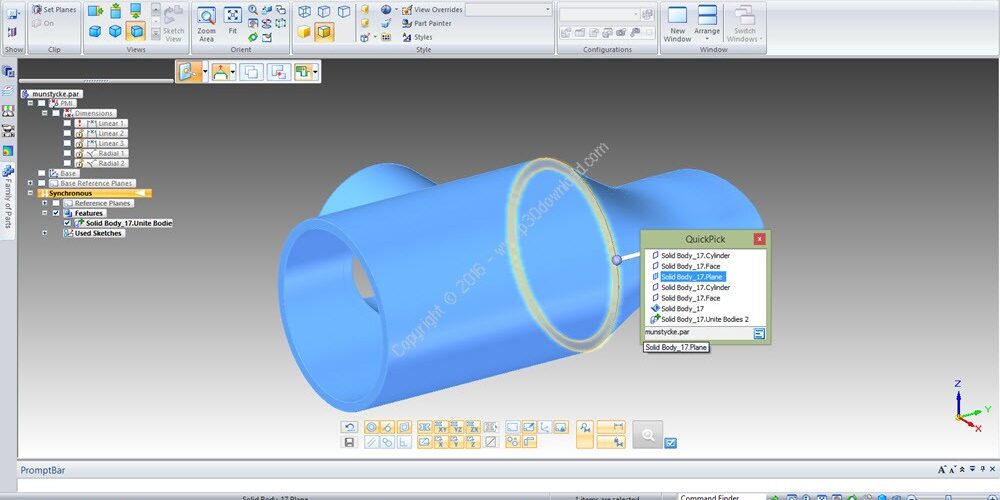1000x500 pixels.
Task: Expand the Used Sketches tree node
Action: (45, 233)
